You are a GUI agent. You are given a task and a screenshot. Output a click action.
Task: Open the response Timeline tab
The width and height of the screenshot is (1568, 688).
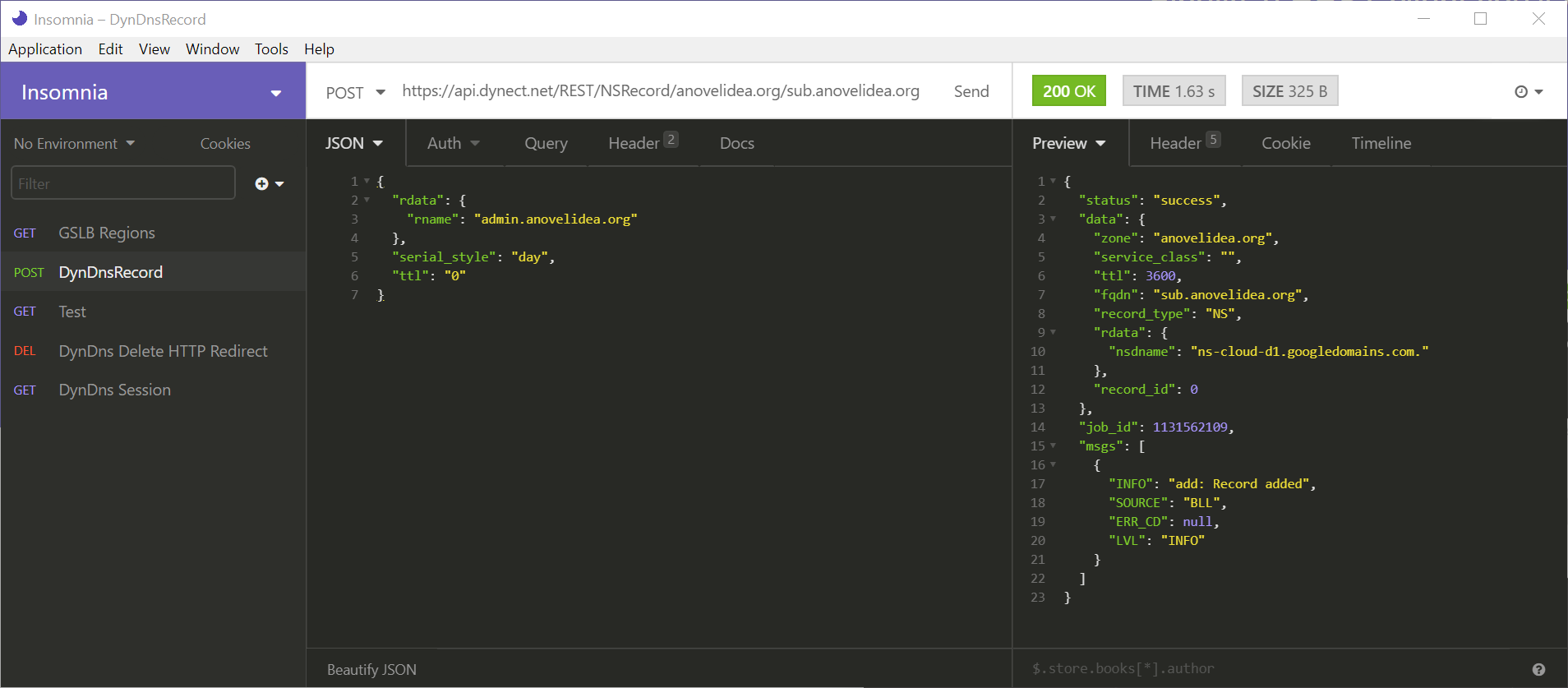point(1381,143)
